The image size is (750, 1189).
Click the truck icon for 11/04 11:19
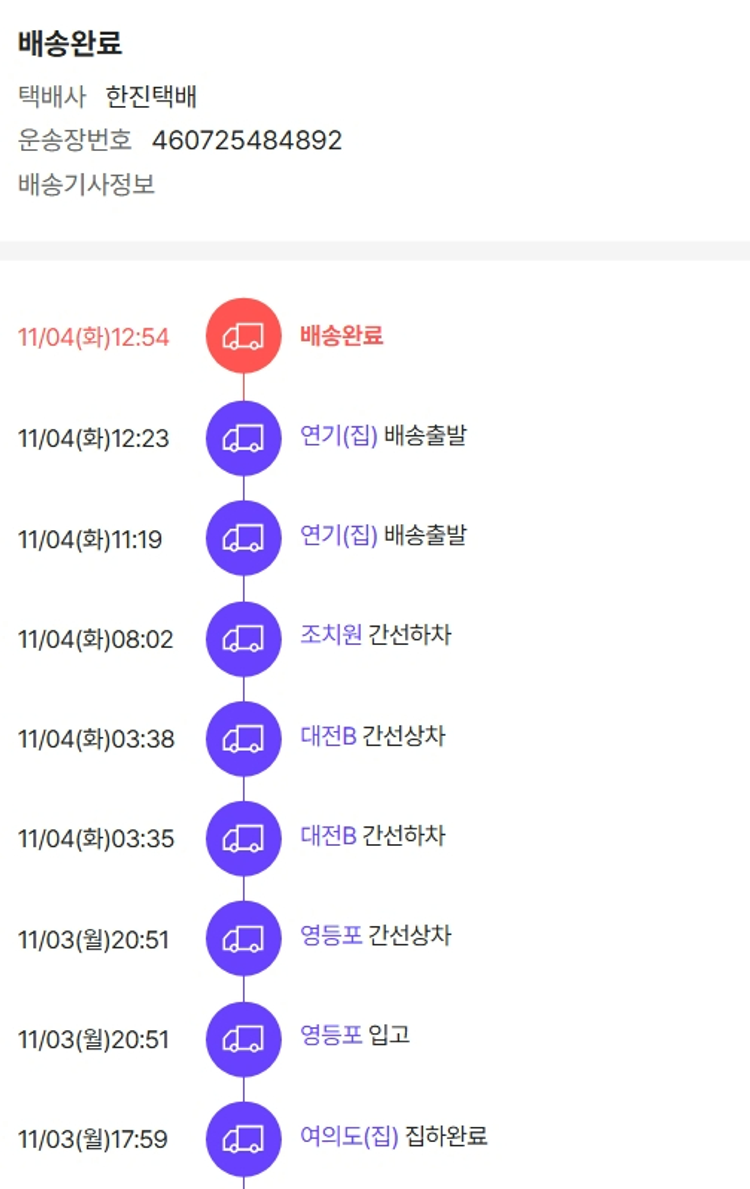243,538
